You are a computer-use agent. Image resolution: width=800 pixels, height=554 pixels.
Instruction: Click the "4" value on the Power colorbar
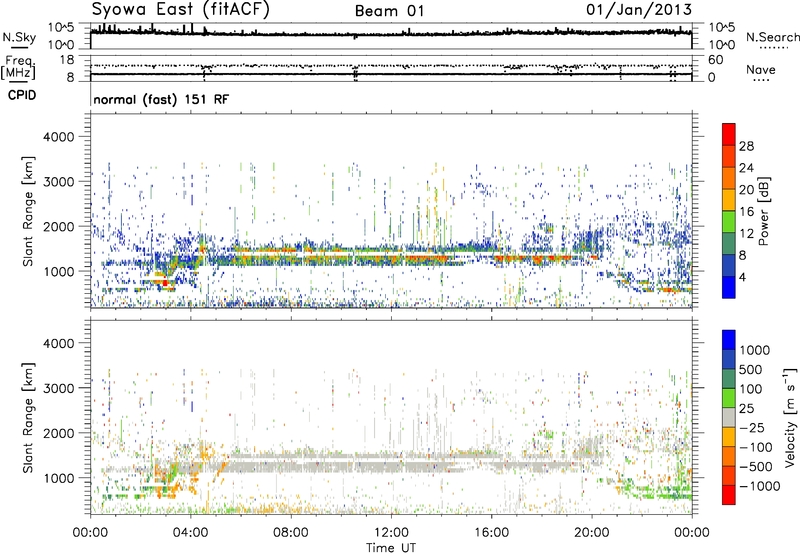[x=743, y=278]
